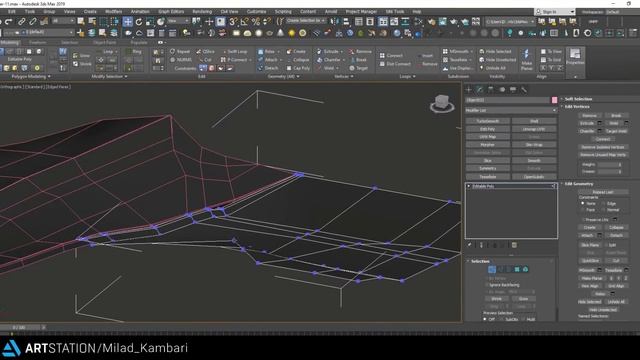640x360 pixels.
Task: Click the Repeat Last button
Action: [x=603, y=192]
